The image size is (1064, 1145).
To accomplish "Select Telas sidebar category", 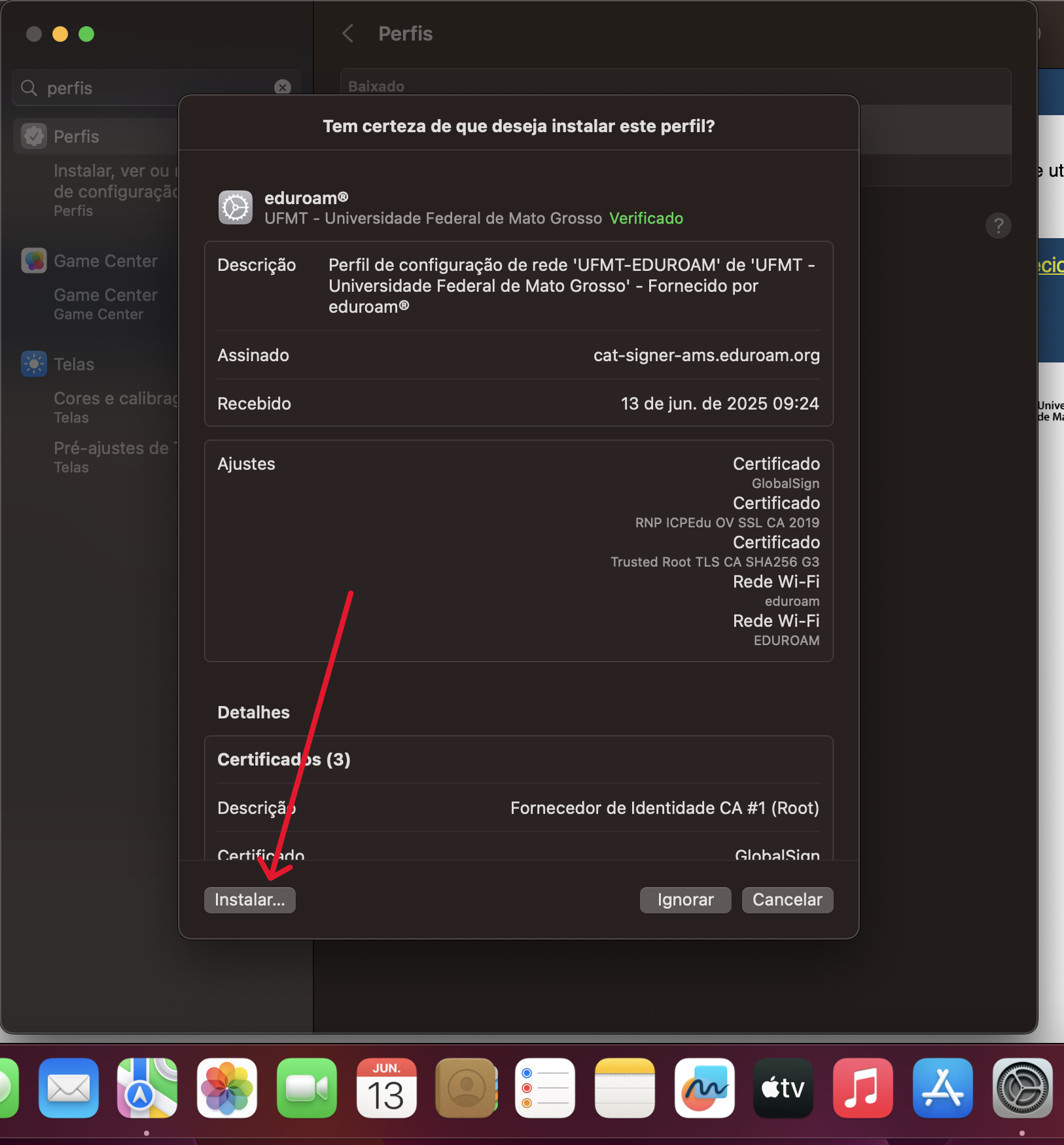I will [x=74, y=364].
